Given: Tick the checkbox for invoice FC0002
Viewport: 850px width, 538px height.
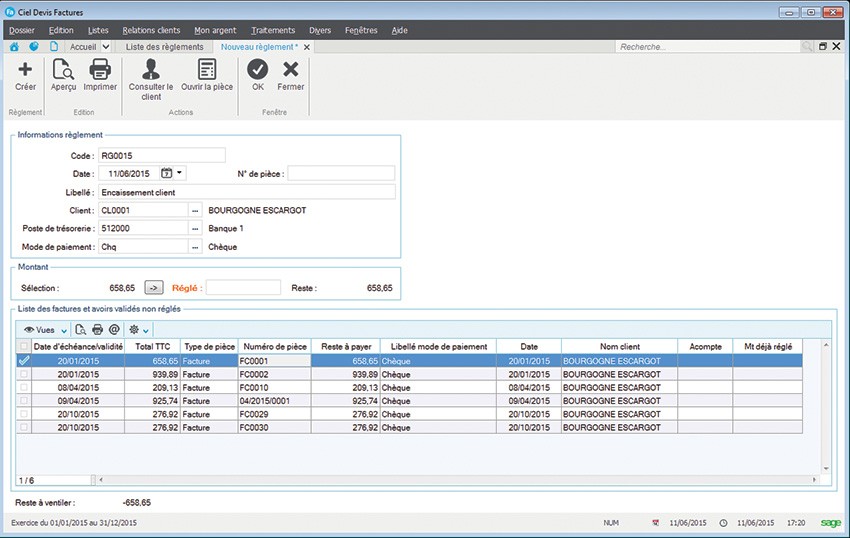Looking at the screenshot, I should 25,374.
